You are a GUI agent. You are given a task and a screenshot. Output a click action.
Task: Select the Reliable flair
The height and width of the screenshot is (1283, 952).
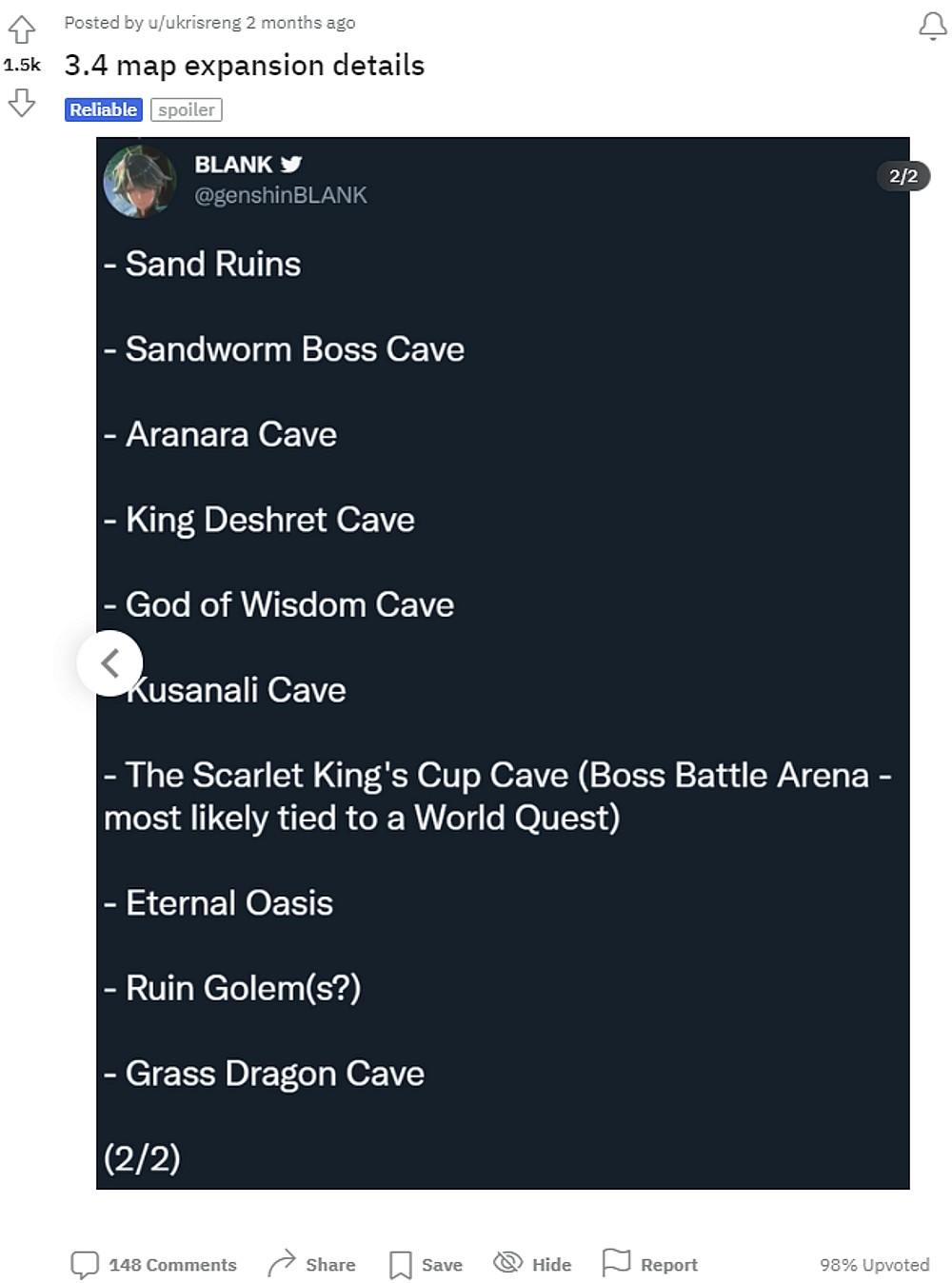click(102, 109)
